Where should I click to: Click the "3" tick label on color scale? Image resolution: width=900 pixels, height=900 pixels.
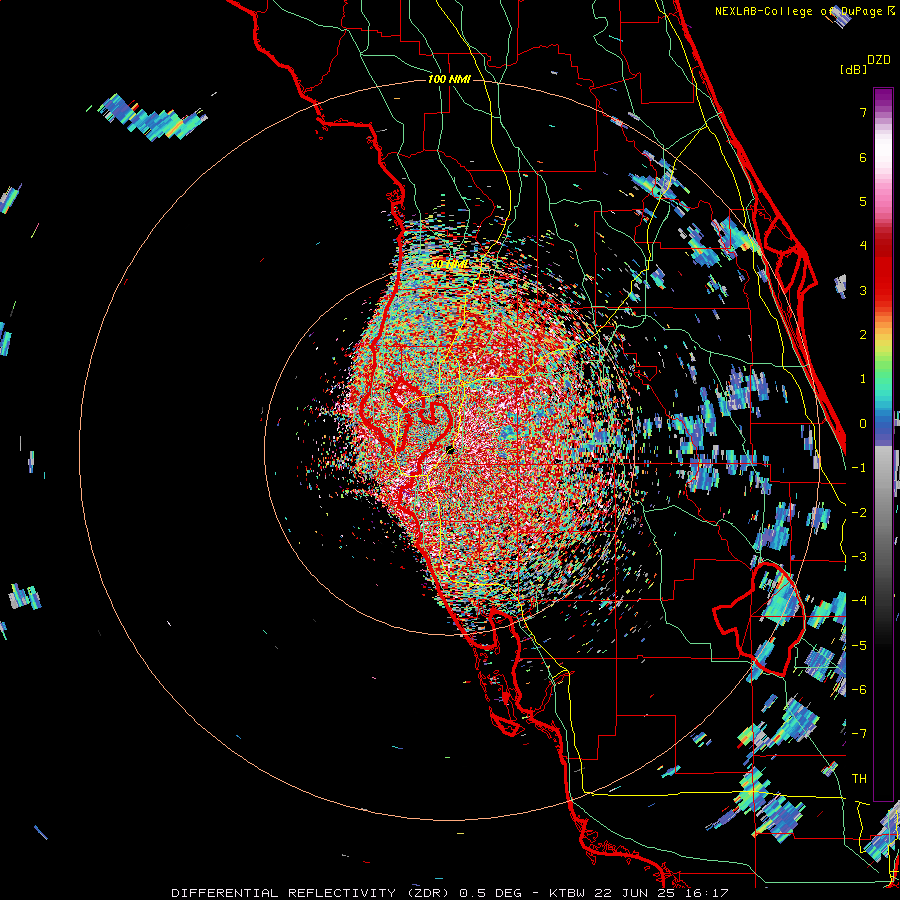point(863,290)
